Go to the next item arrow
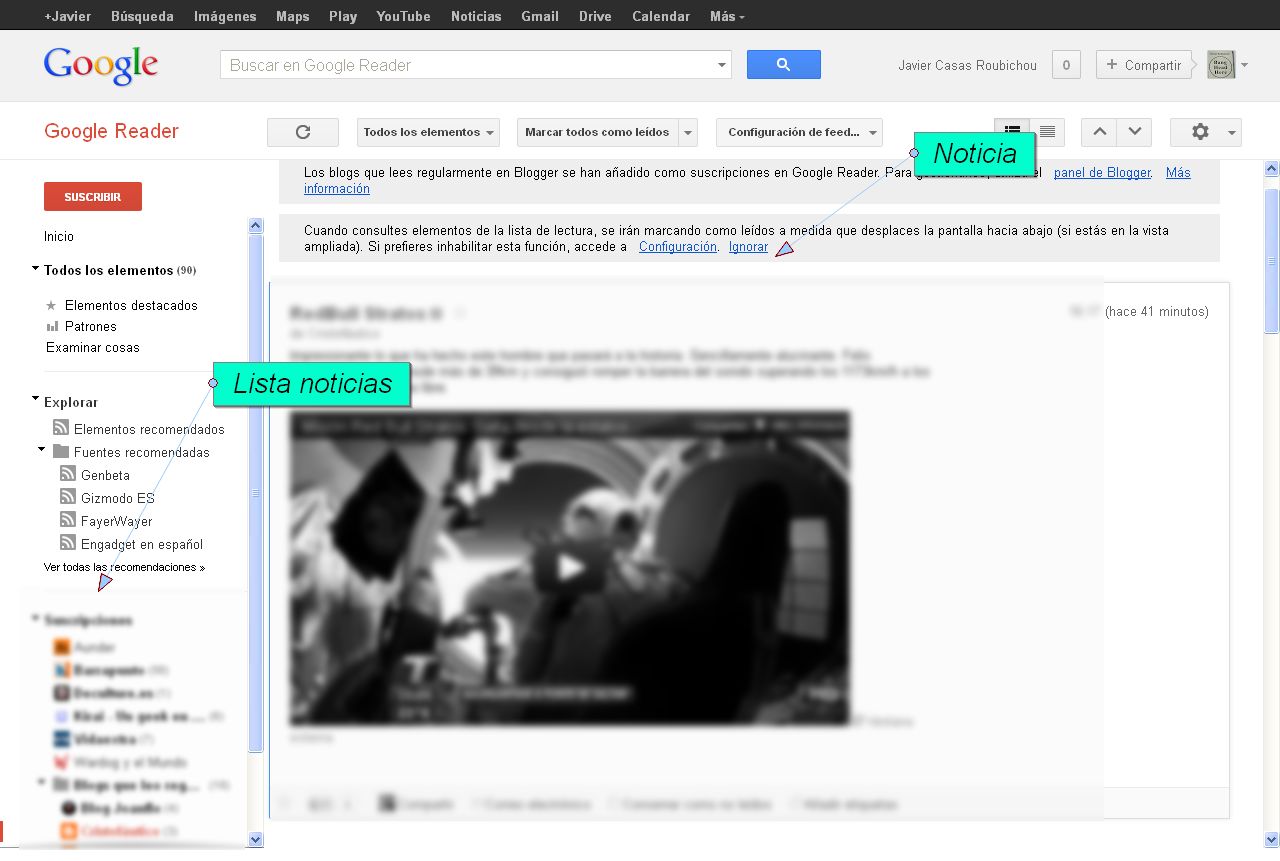Viewport: 1280px width, 861px height. [1134, 132]
